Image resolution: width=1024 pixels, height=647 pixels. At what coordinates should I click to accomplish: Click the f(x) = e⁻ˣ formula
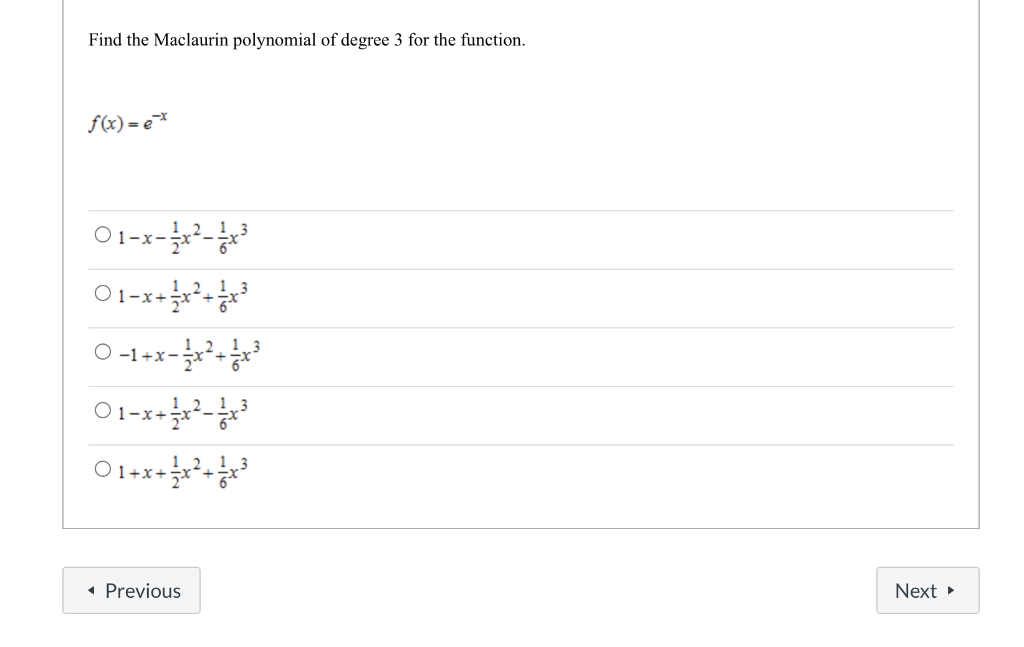[x=127, y=122]
